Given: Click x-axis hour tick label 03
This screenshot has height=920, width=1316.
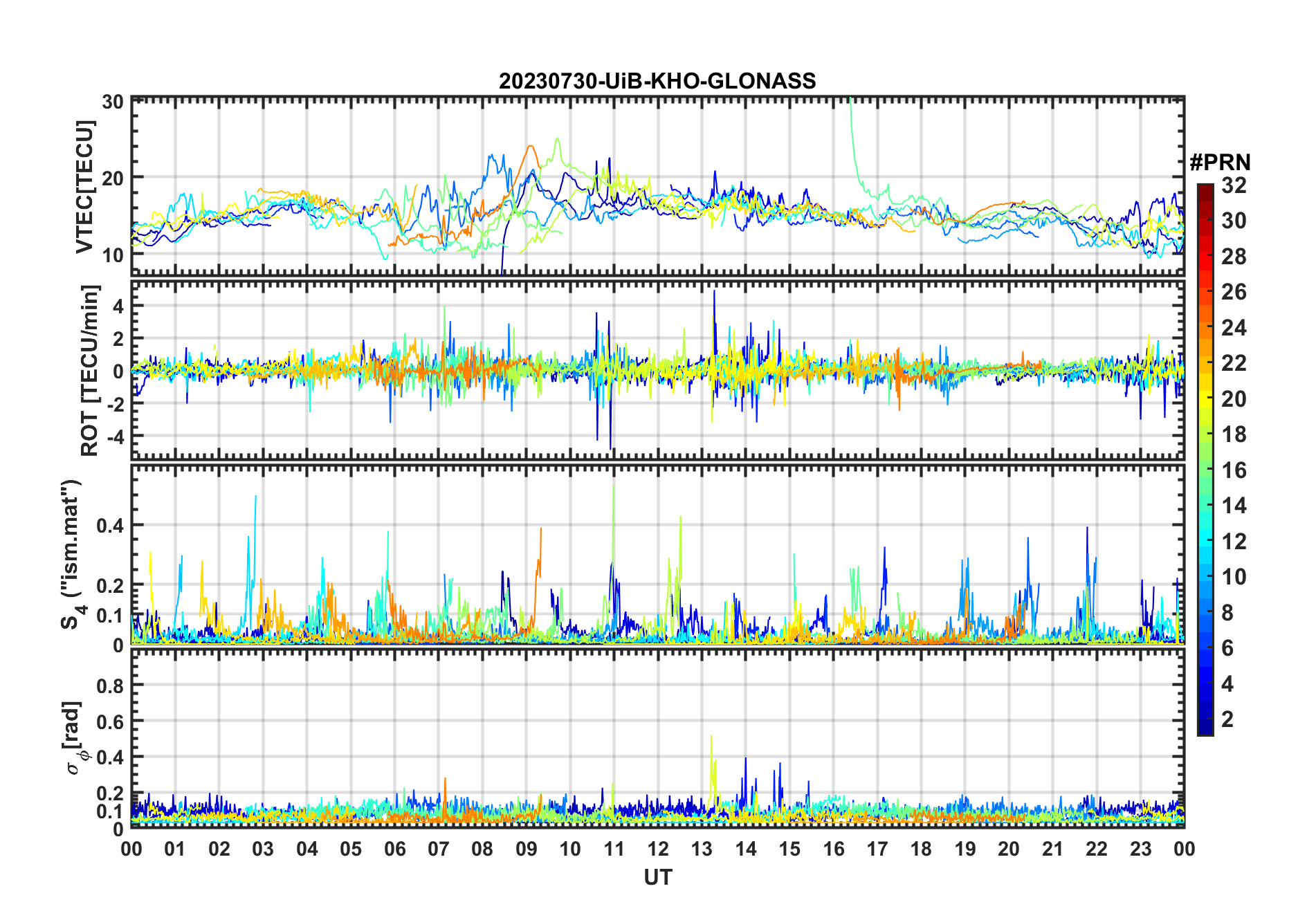Looking at the screenshot, I should coord(263,849).
